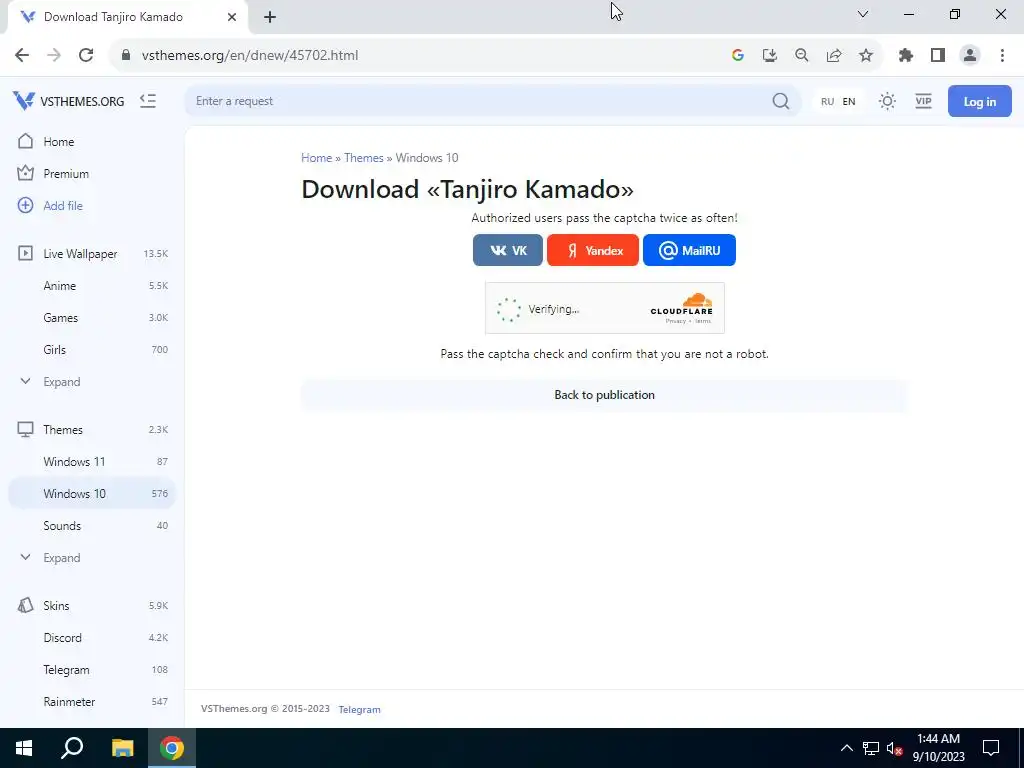Sign in with MailRU button
Screen dimensions: 1024x768
point(690,250)
